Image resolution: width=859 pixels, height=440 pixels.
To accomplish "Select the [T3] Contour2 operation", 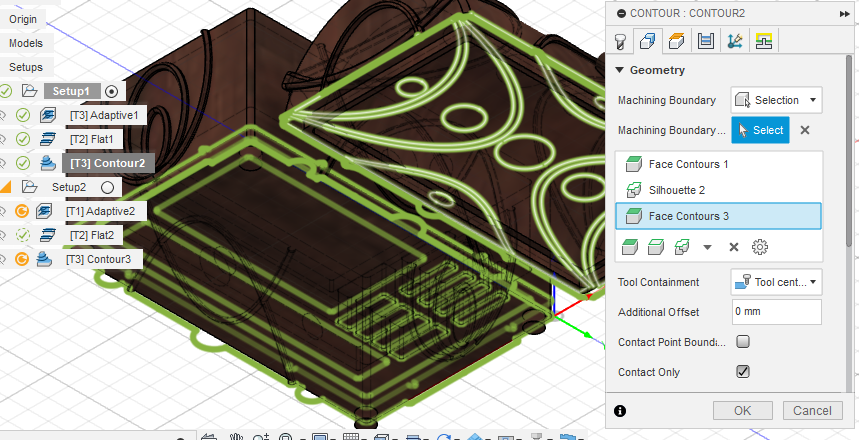I will click(107, 163).
